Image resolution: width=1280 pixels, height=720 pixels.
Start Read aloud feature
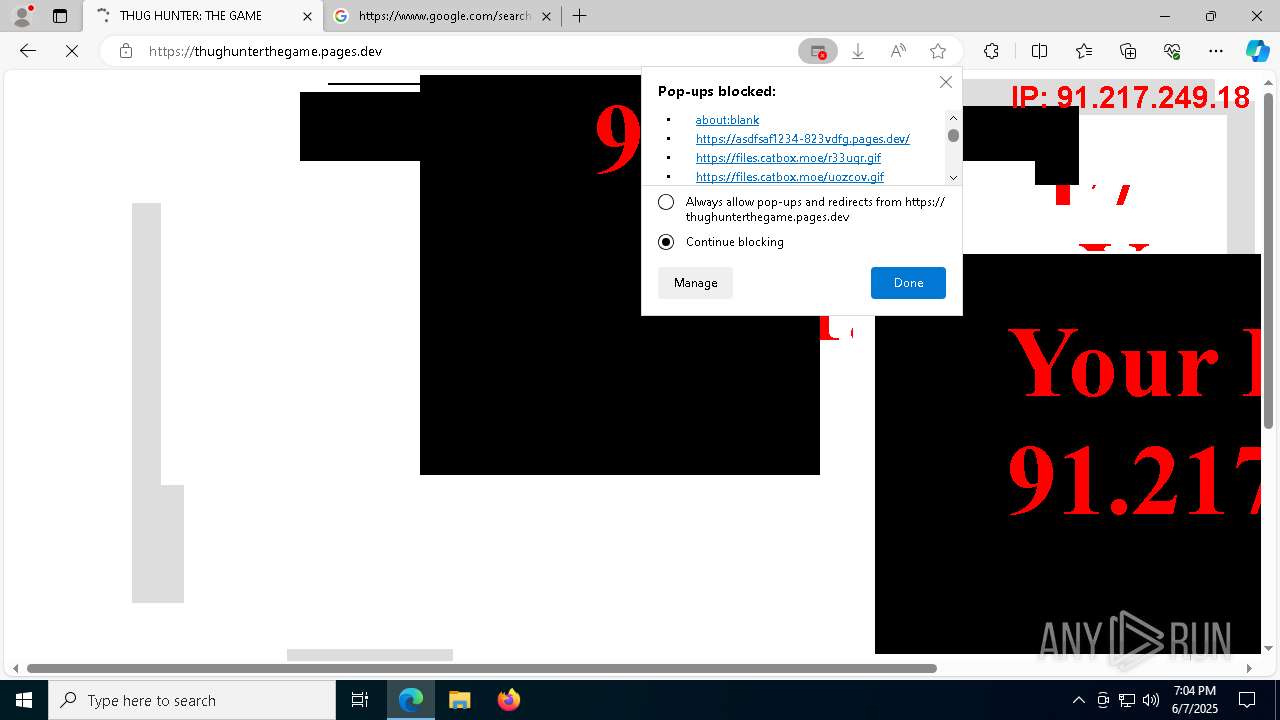tap(898, 51)
